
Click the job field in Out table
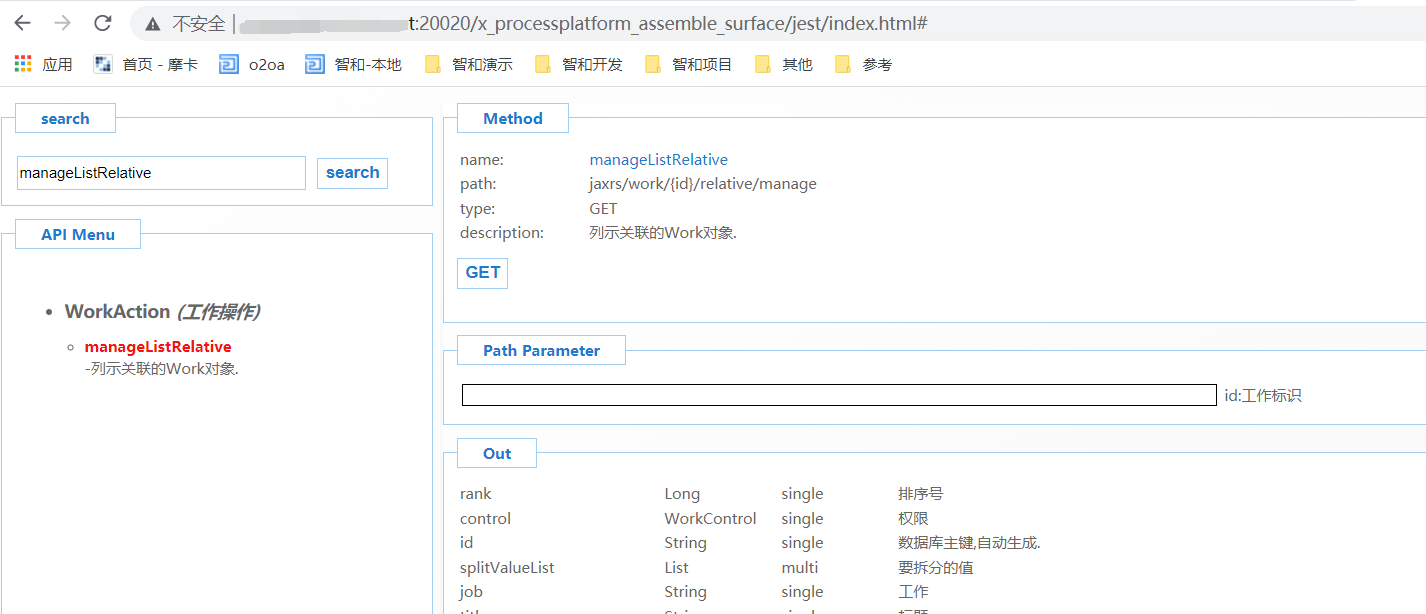click(x=471, y=592)
